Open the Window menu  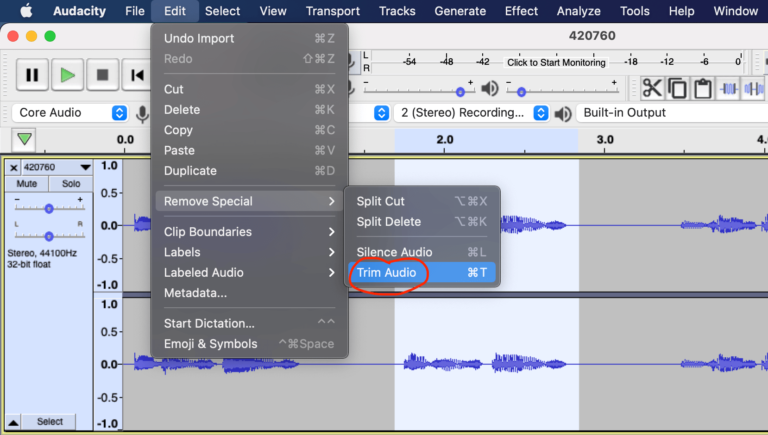click(x=735, y=11)
